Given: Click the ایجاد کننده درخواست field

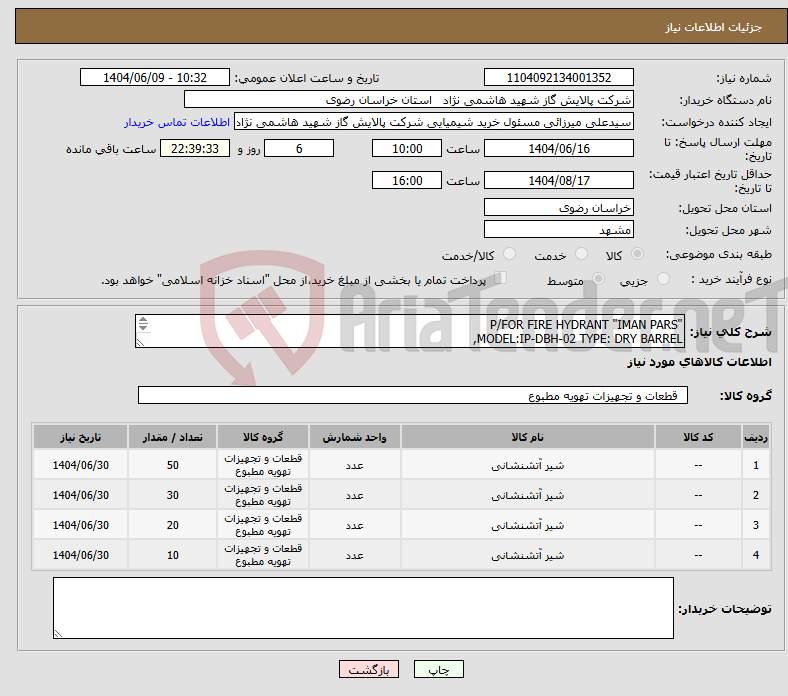Looking at the screenshot, I should tap(434, 122).
